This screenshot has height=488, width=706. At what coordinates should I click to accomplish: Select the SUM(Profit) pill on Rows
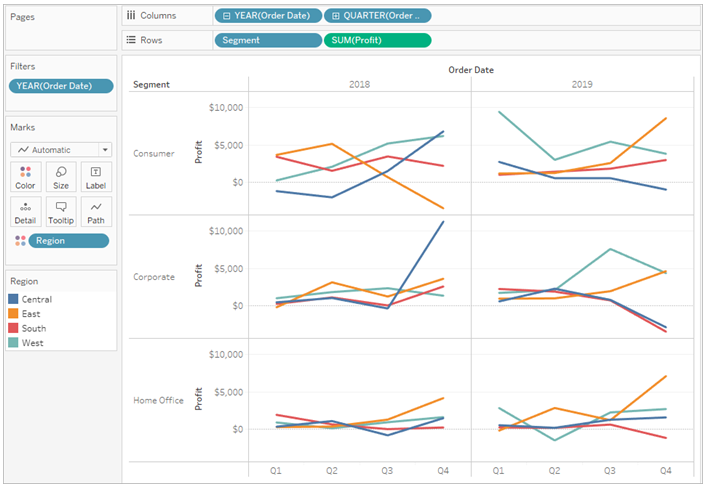click(376, 40)
